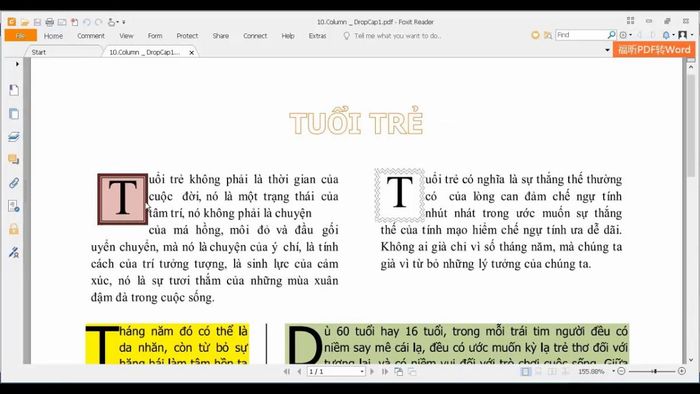The width and height of the screenshot is (700, 394).
Task: Click the Print icon in quick toolbar
Action: pos(50,22)
